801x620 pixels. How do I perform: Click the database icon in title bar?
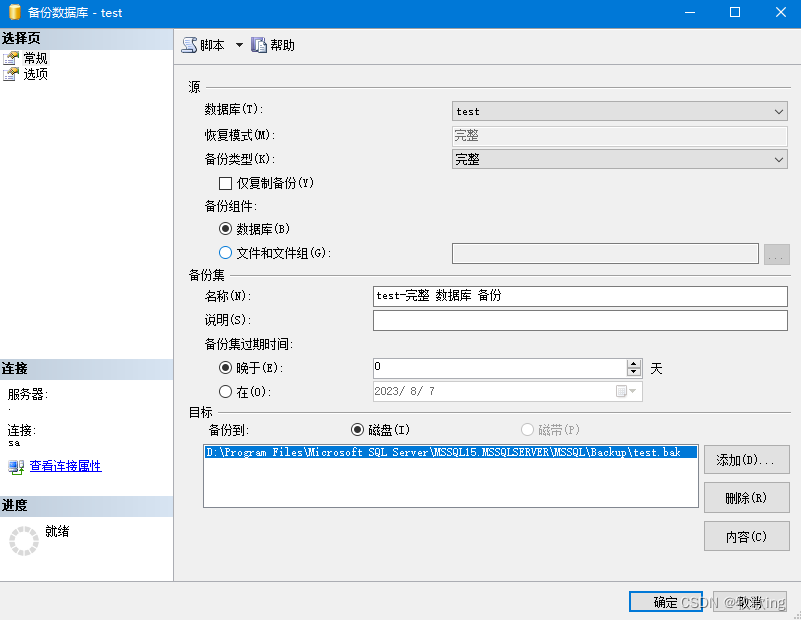pos(15,12)
